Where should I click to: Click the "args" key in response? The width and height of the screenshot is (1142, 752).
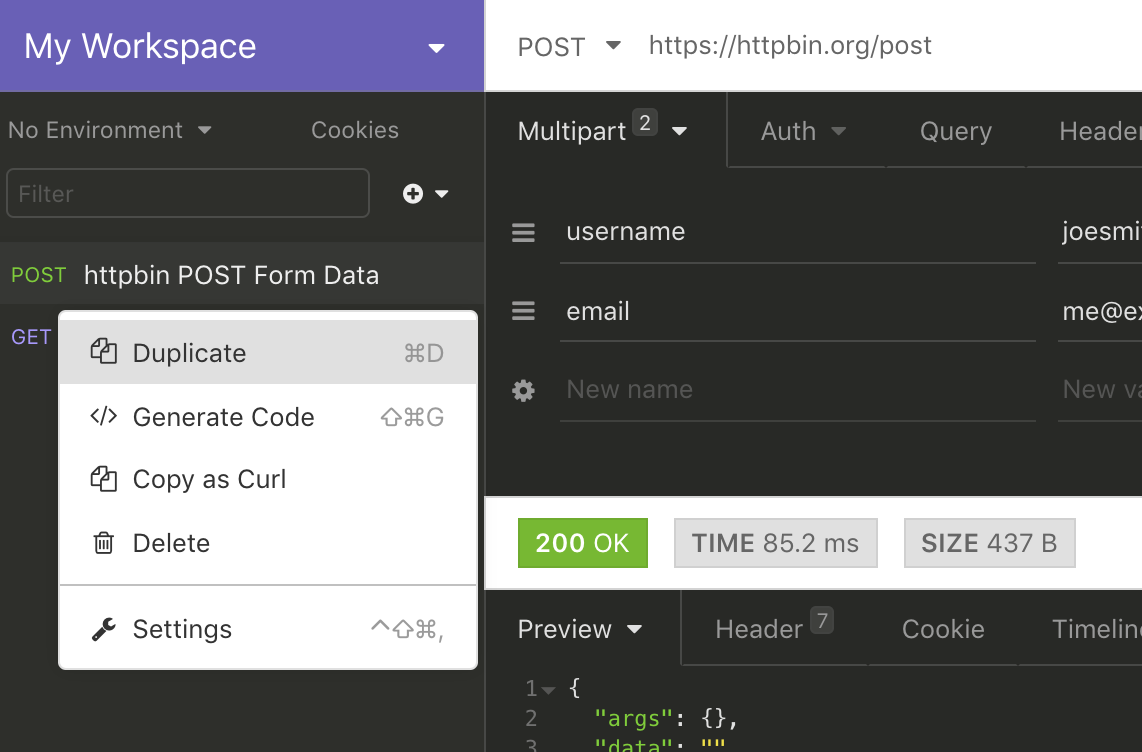tap(633, 719)
